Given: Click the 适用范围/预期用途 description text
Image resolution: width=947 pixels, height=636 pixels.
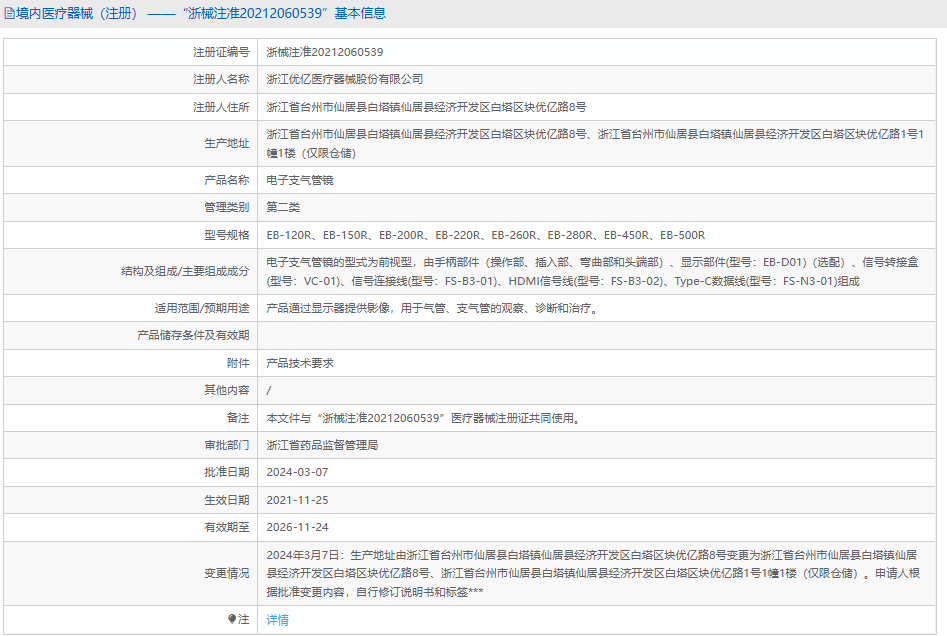Looking at the screenshot, I should click(432, 308).
